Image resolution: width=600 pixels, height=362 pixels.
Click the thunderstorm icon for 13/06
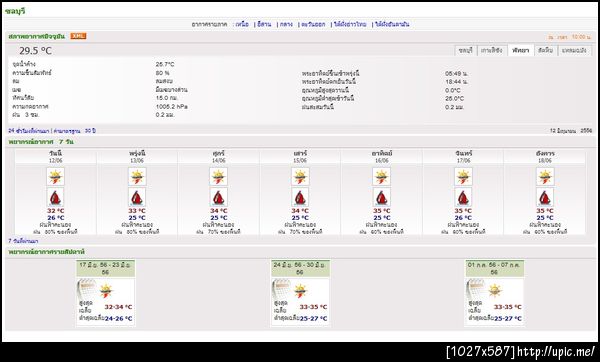click(x=137, y=176)
